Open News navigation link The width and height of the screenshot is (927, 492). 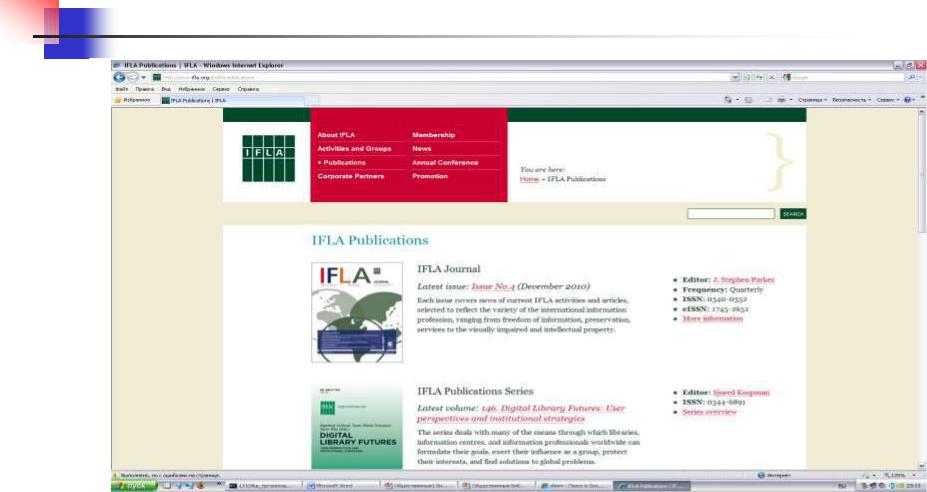[422, 148]
